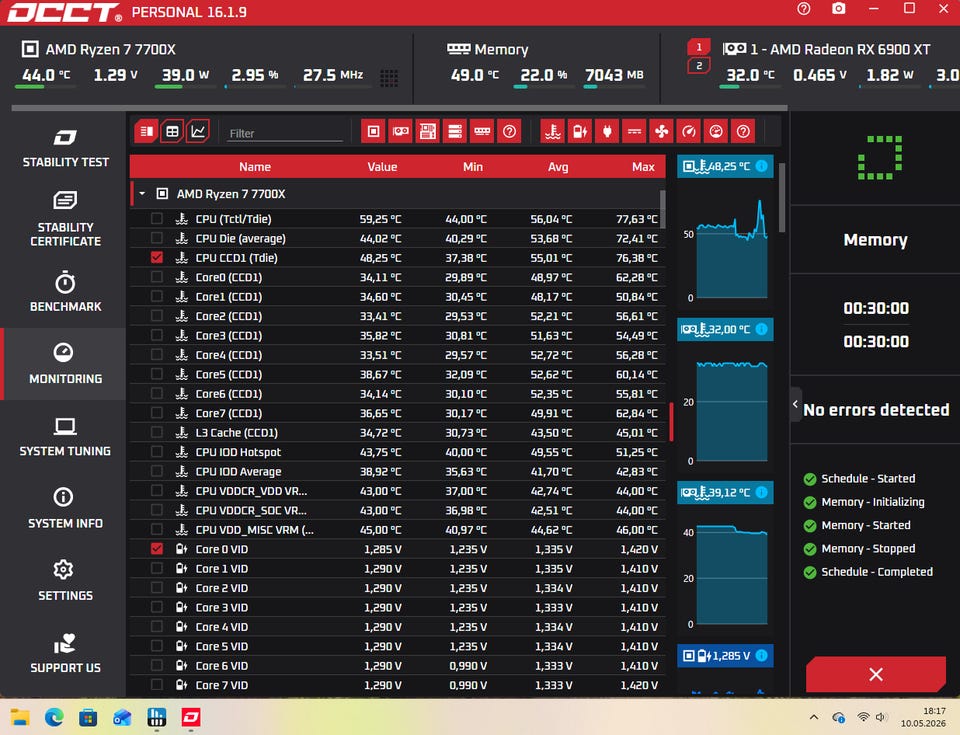Screen dimensions: 960x735
Task: Toggle the GPU sensors filter icon
Action: tap(400, 131)
